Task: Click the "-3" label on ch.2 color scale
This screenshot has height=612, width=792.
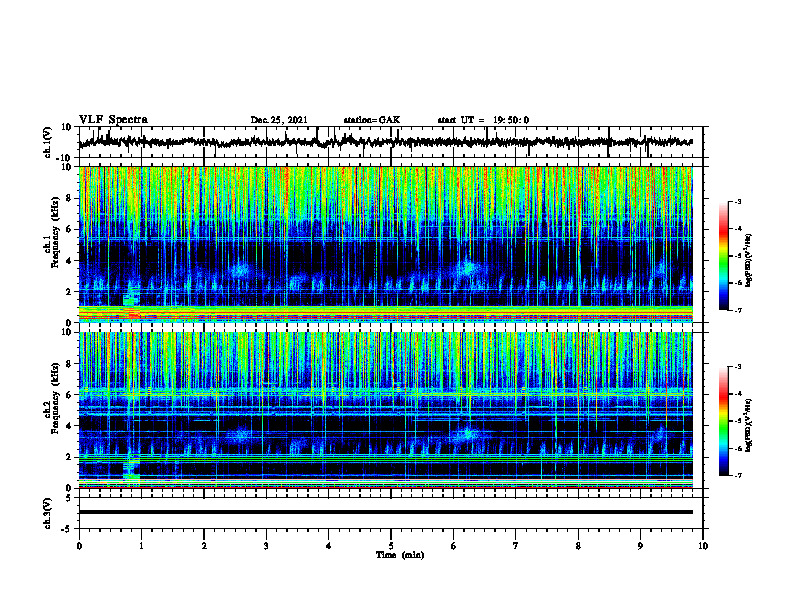Action: 738,367
